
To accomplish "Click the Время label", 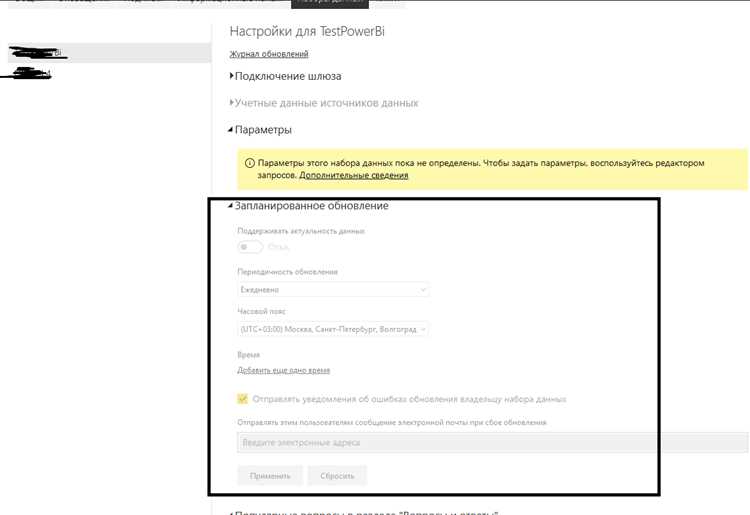I will 248,355.
